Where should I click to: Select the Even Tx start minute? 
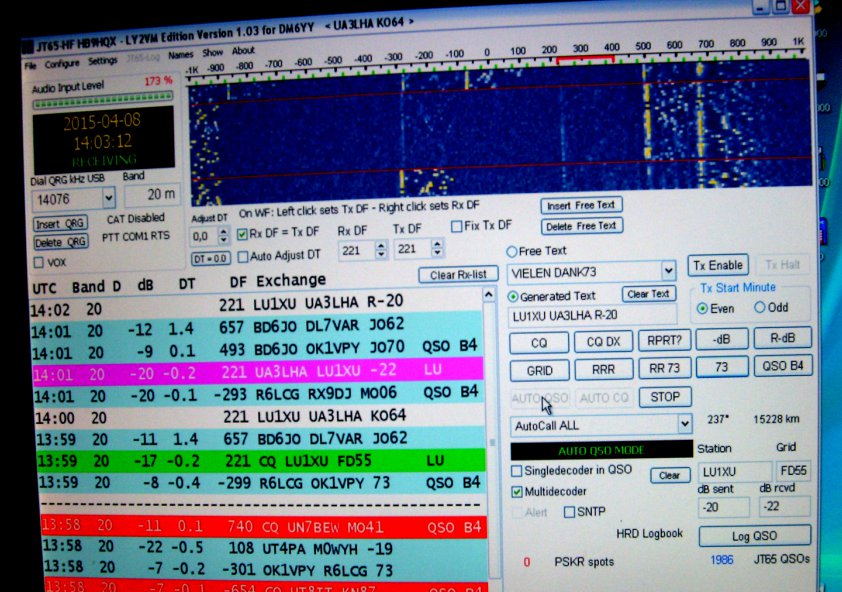tap(702, 308)
